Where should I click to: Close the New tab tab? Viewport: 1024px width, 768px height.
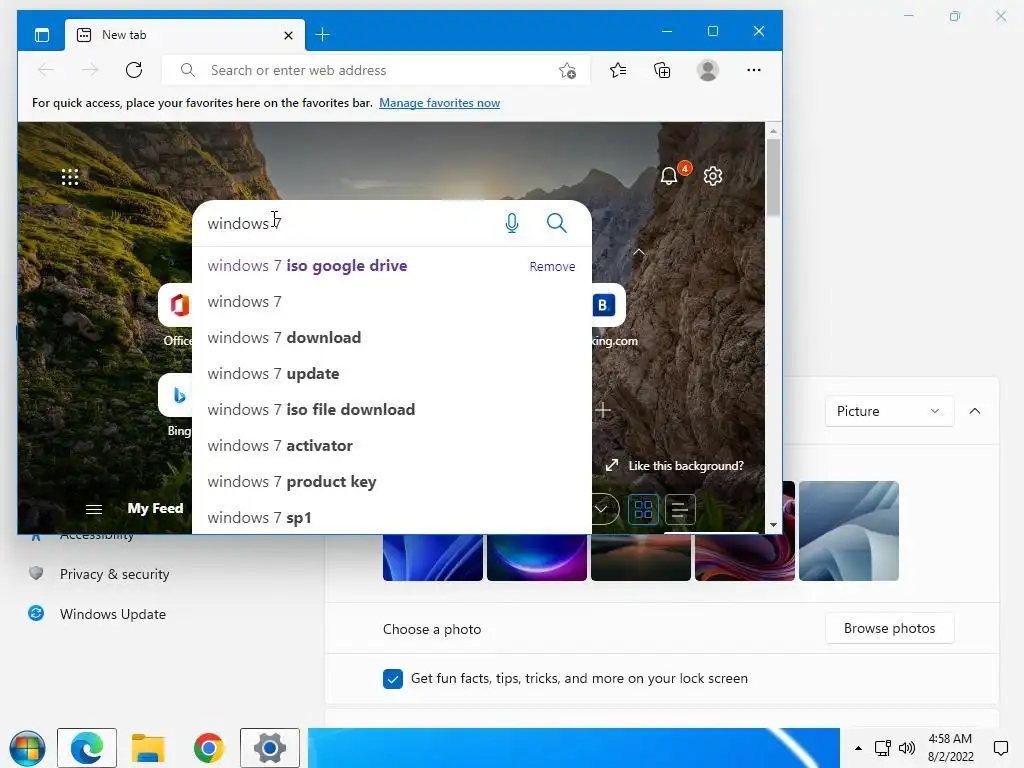click(x=288, y=35)
